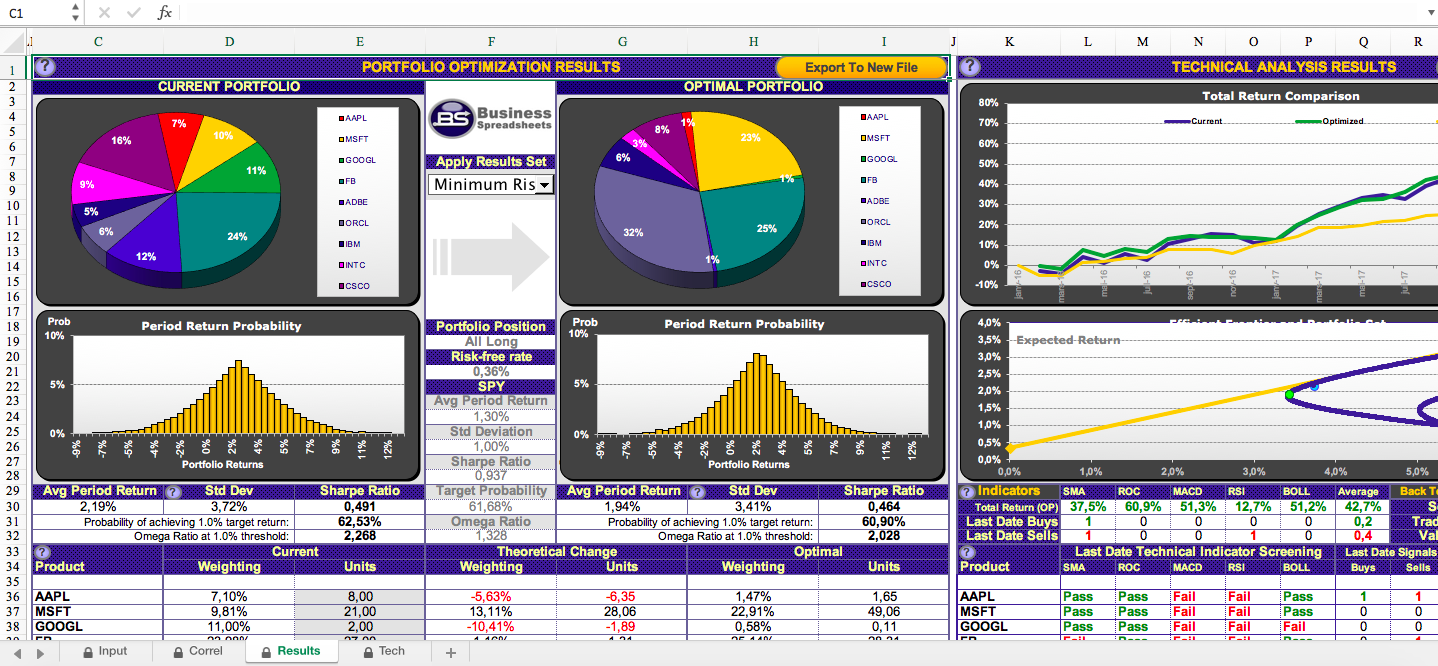This screenshot has width=1438, height=666.
Task: Click Target Probability value 61,68%
Action: click(491, 507)
